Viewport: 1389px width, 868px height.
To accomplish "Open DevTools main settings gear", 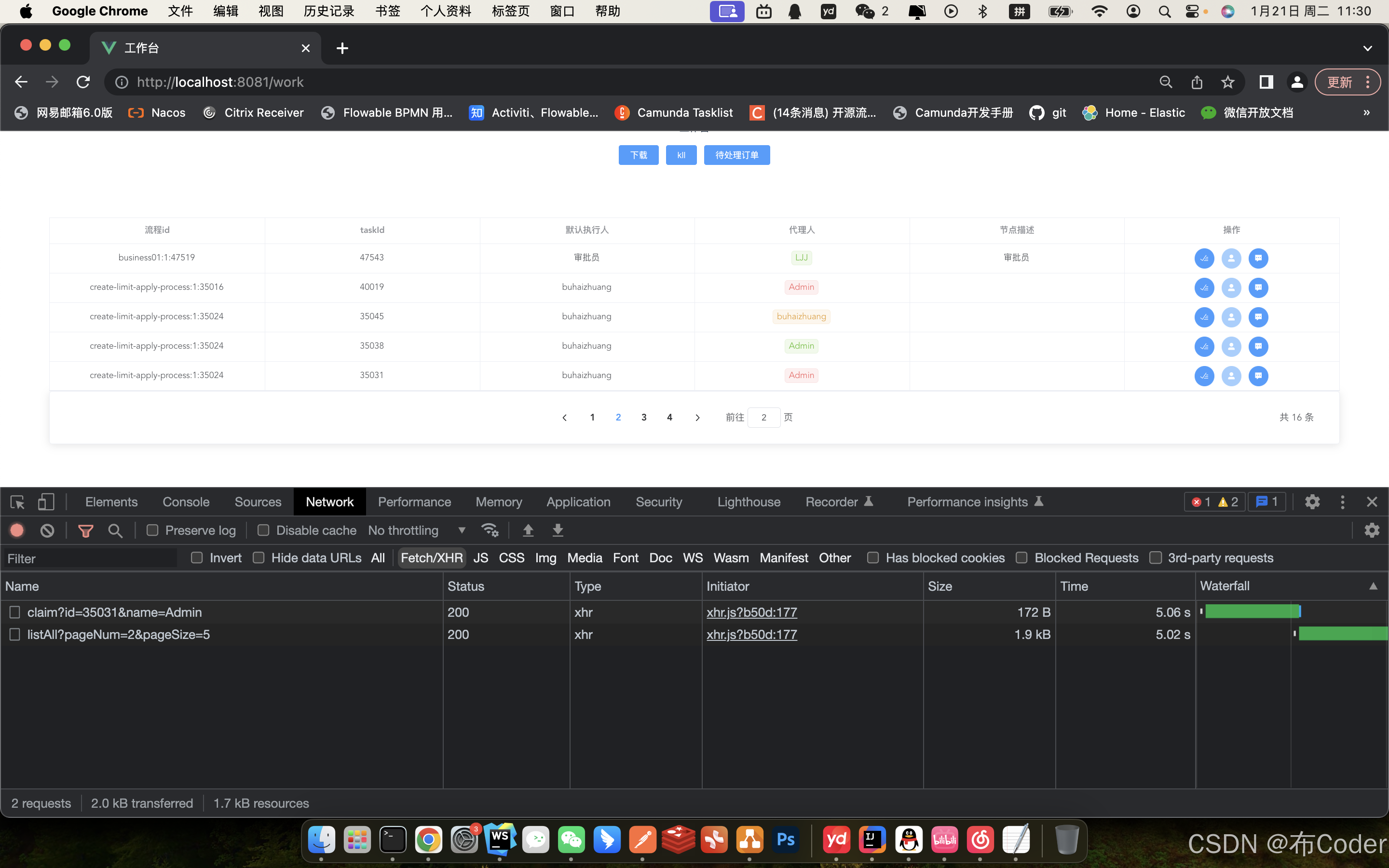I will point(1312,502).
